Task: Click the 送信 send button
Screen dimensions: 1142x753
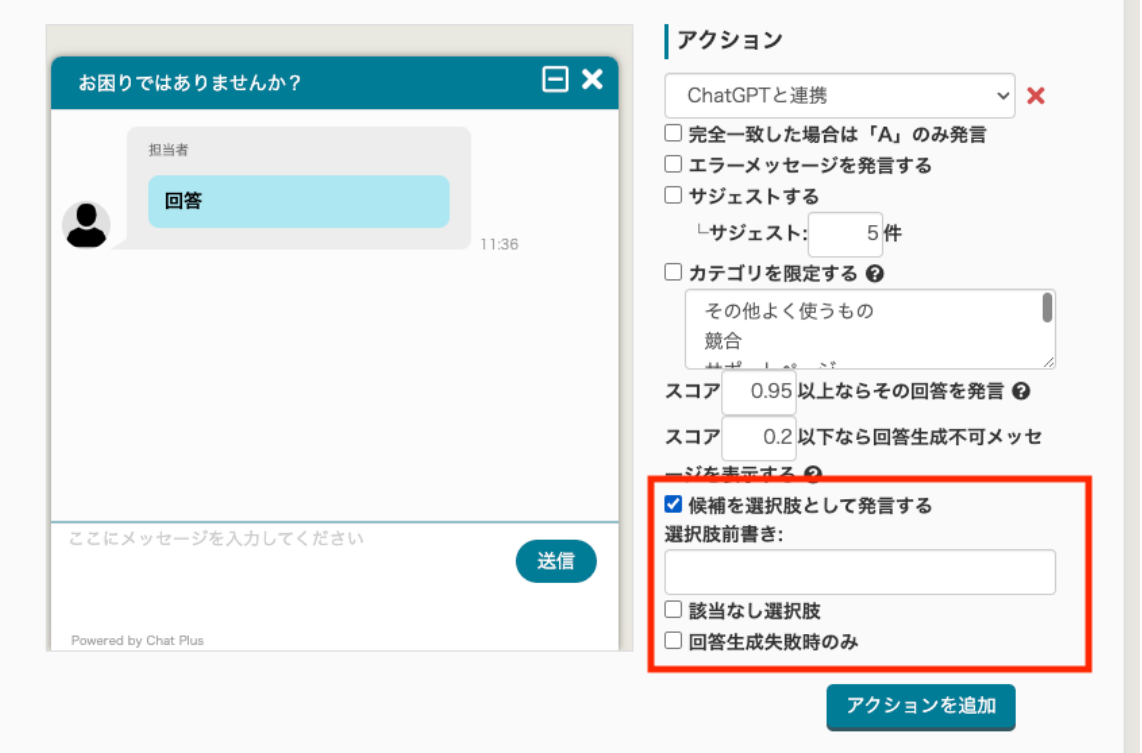Action: point(556,561)
